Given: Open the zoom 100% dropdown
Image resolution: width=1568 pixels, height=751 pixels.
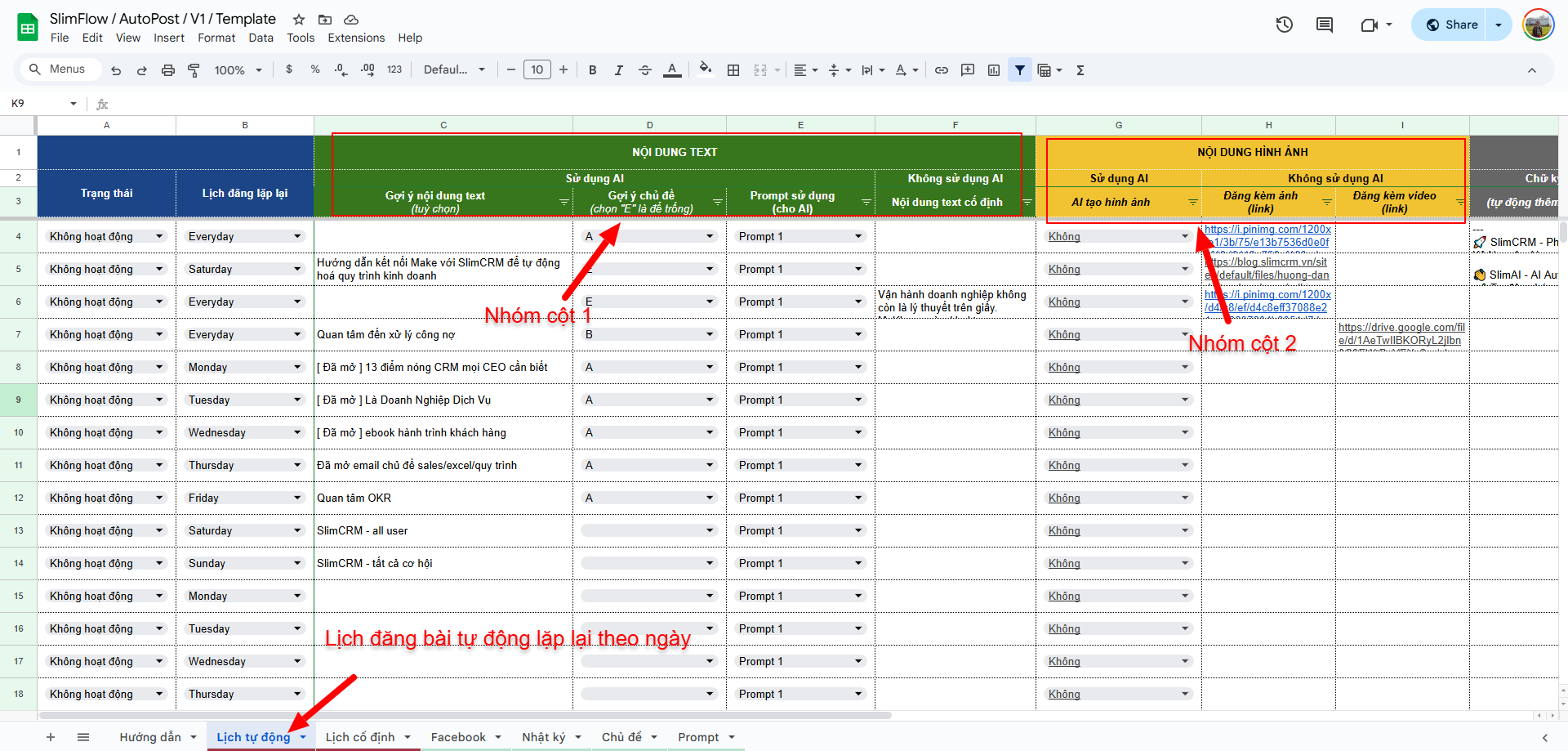Looking at the screenshot, I should [238, 70].
